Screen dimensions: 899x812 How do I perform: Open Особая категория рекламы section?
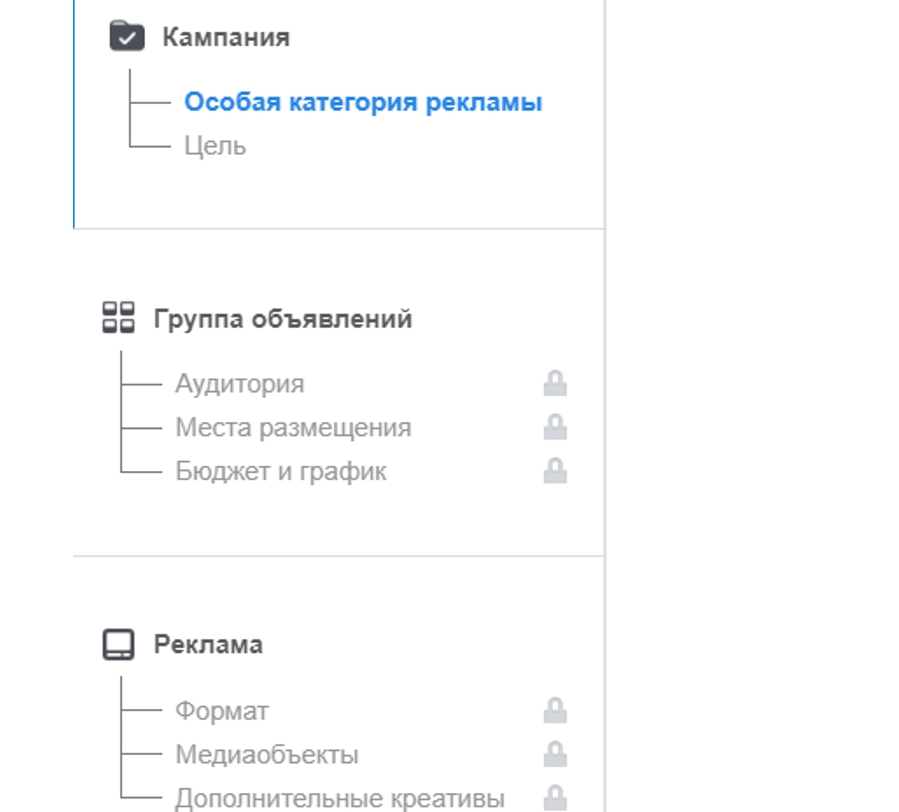(363, 102)
